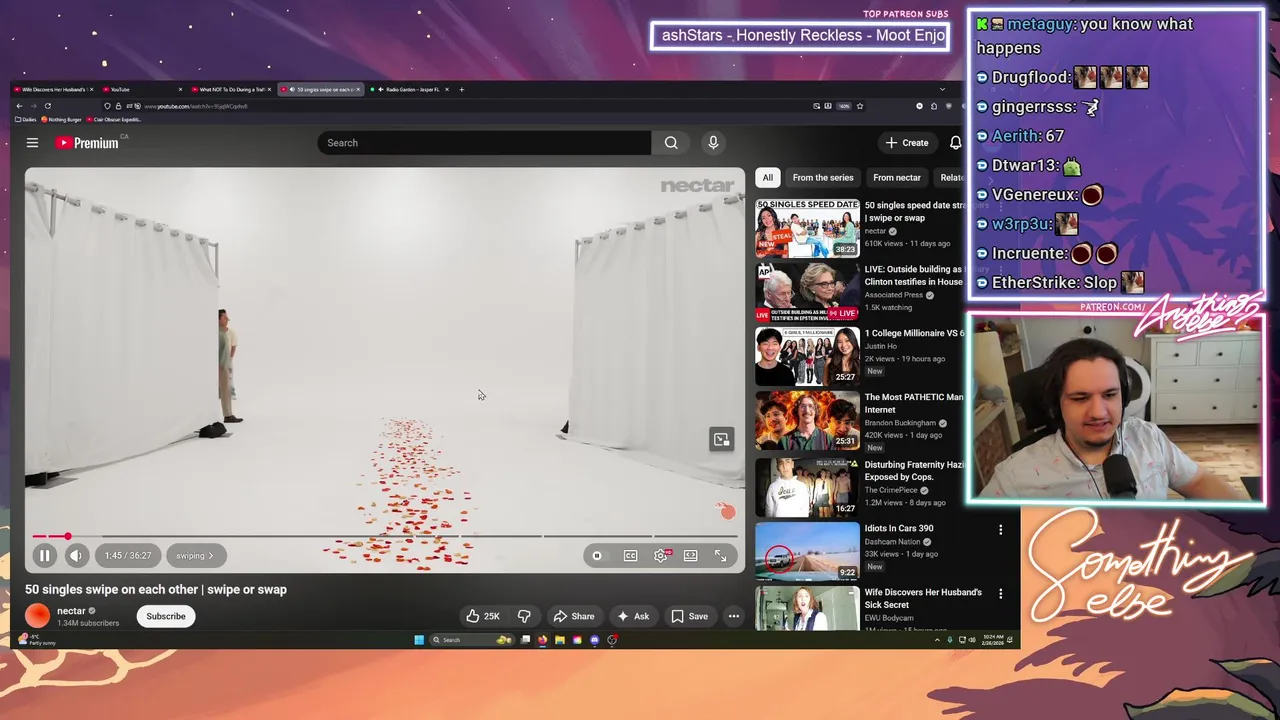Bookmark this page star icon

859,106
